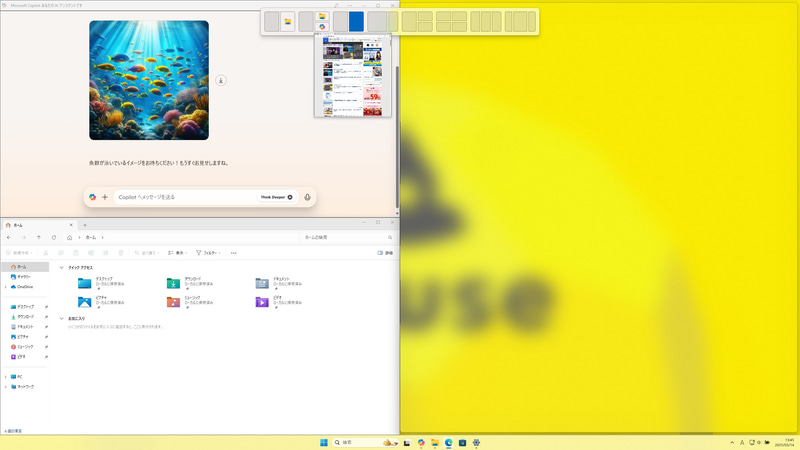Click the ホームの検索 search box
Screen dimensions: 800x450
point(347,237)
